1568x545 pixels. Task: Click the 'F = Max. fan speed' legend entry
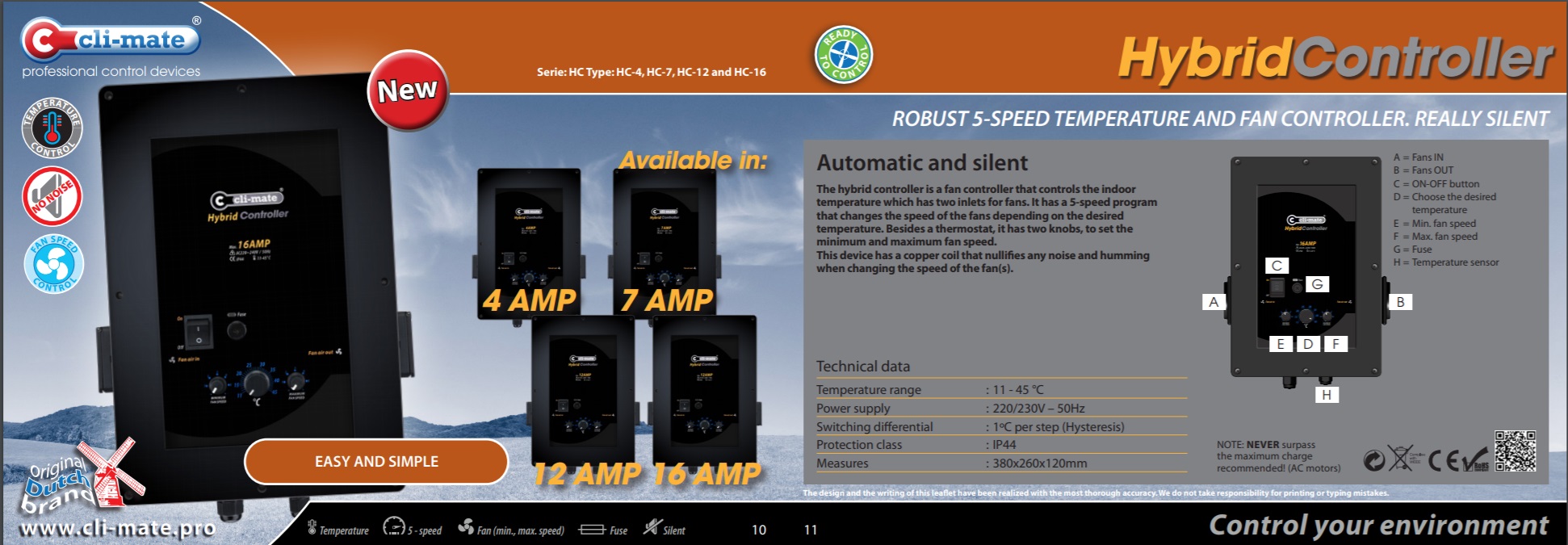tap(1436, 237)
